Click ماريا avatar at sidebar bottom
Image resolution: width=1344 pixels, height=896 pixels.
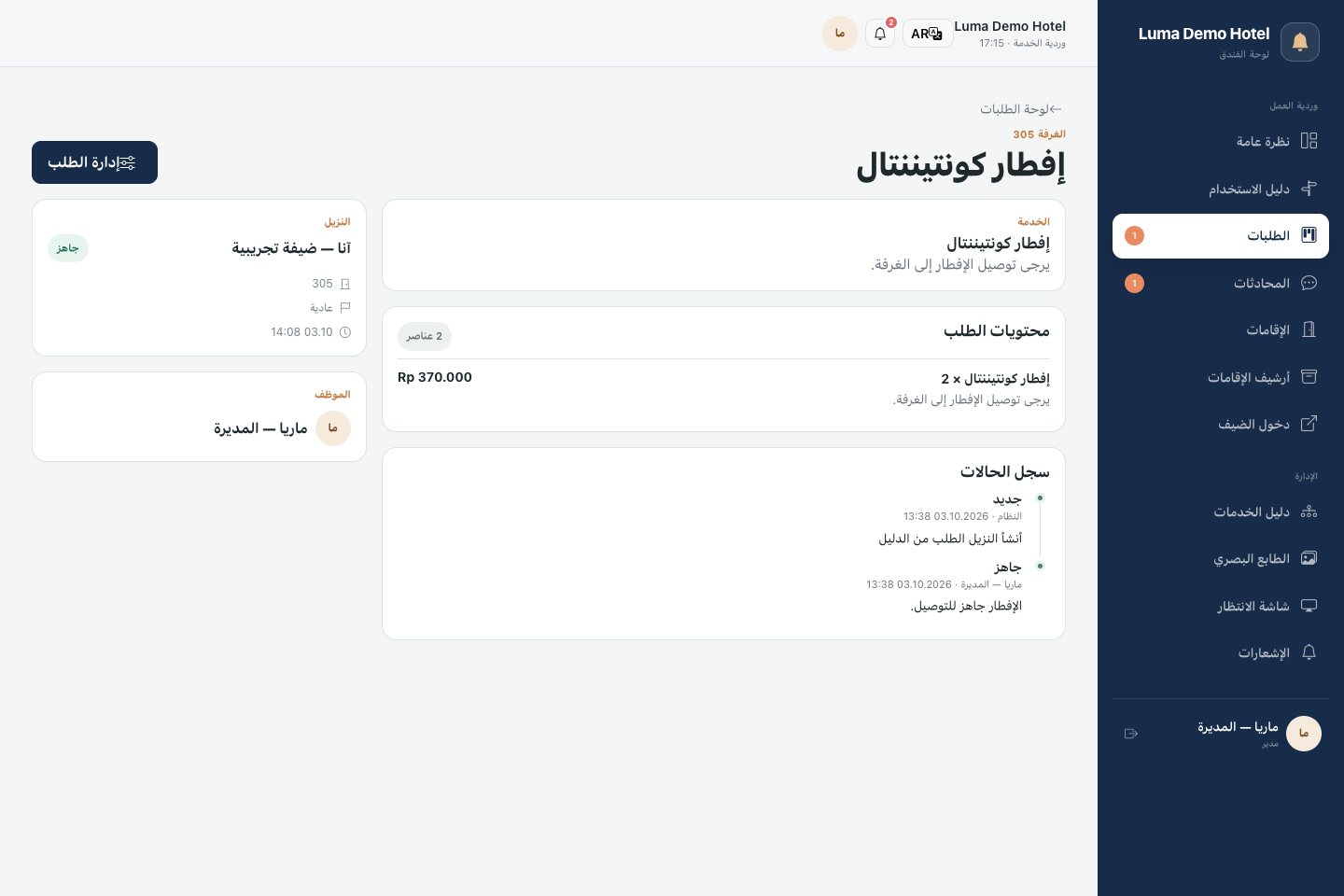click(x=1303, y=734)
